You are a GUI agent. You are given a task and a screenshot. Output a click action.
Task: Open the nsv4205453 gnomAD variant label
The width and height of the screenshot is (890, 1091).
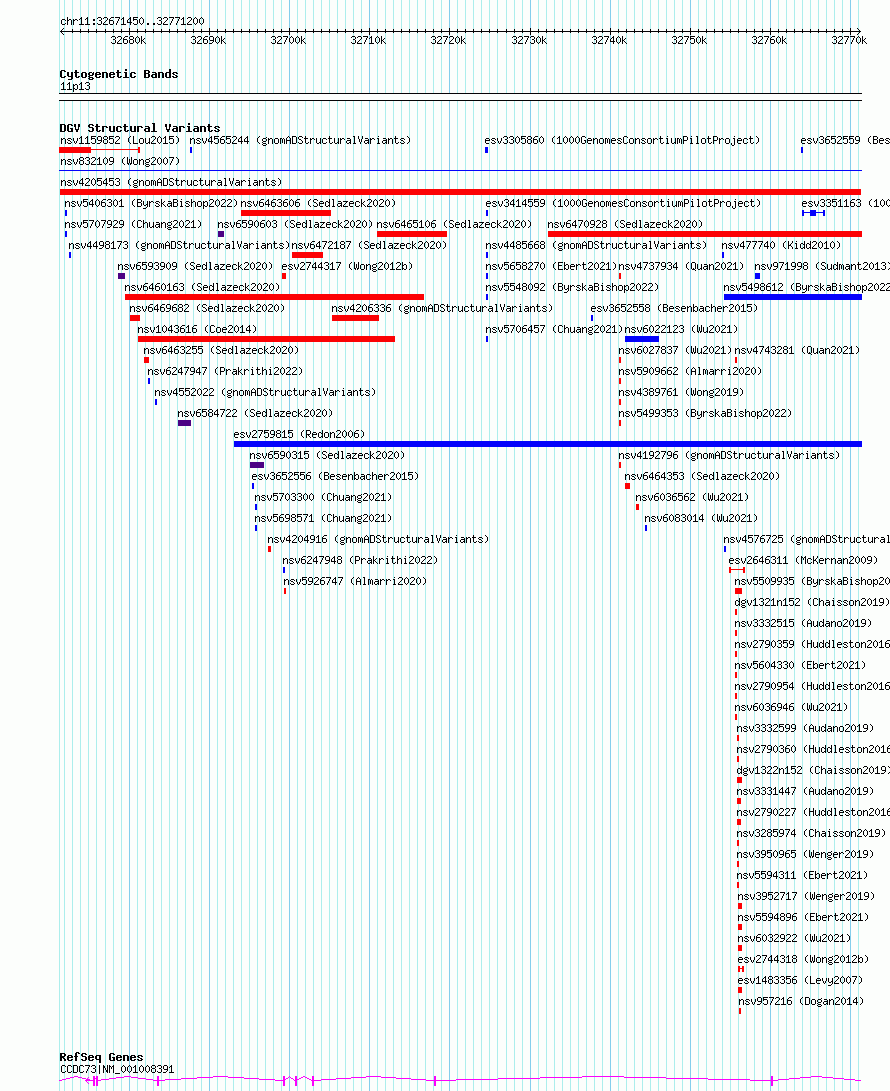click(171, 182)
